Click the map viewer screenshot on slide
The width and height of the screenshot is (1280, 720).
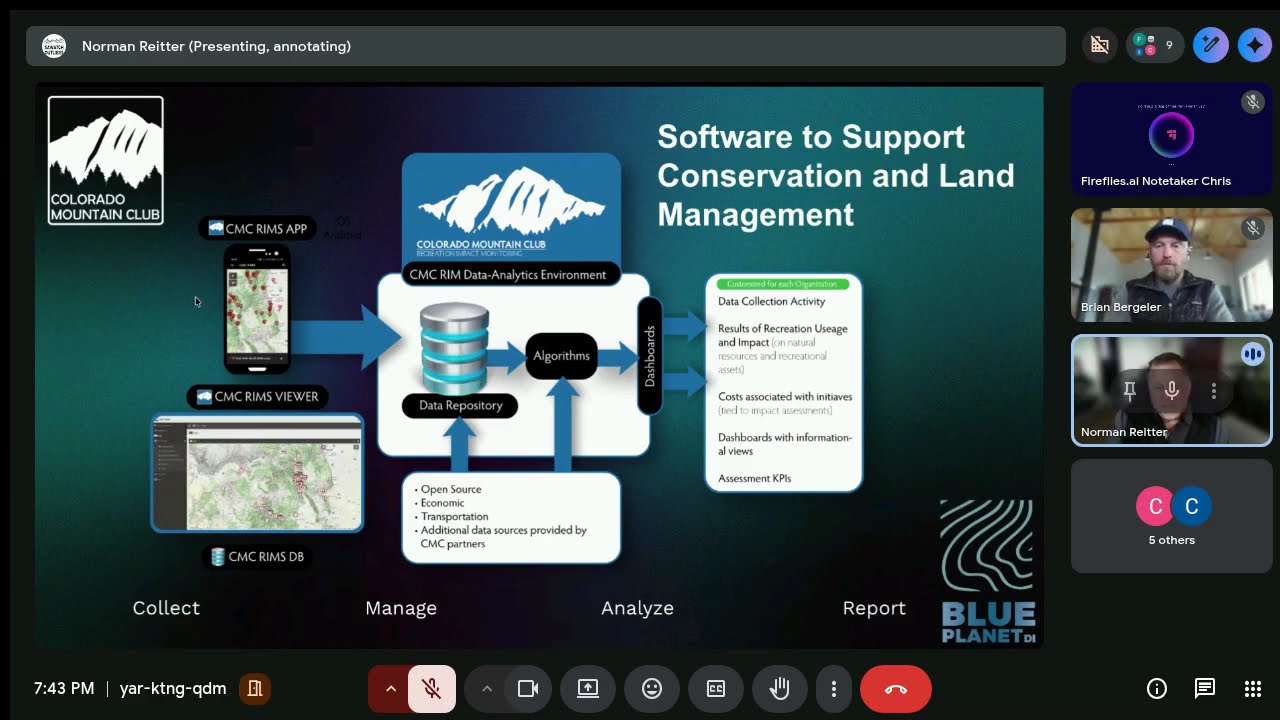(257, 472)
